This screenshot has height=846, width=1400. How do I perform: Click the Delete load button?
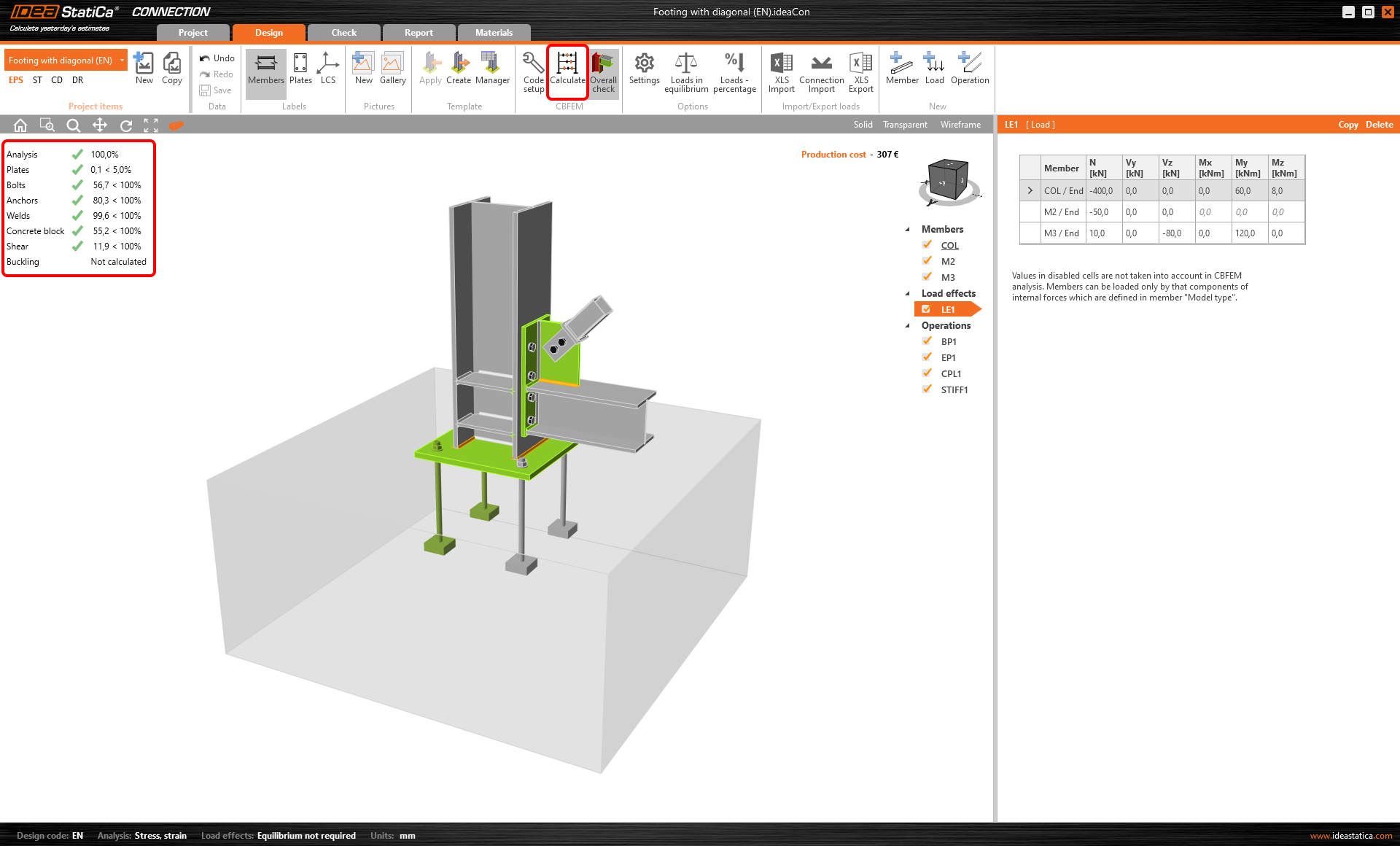[1379, 125]
